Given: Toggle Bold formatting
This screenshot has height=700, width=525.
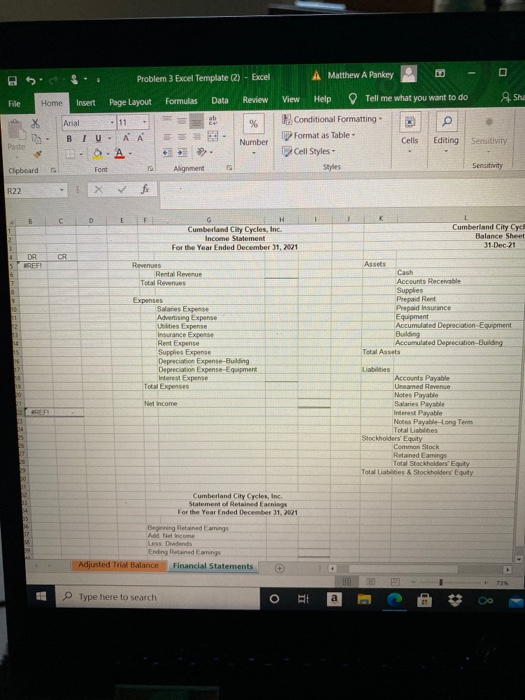Looking at the screenshot, I should click(x=69, y=139).
